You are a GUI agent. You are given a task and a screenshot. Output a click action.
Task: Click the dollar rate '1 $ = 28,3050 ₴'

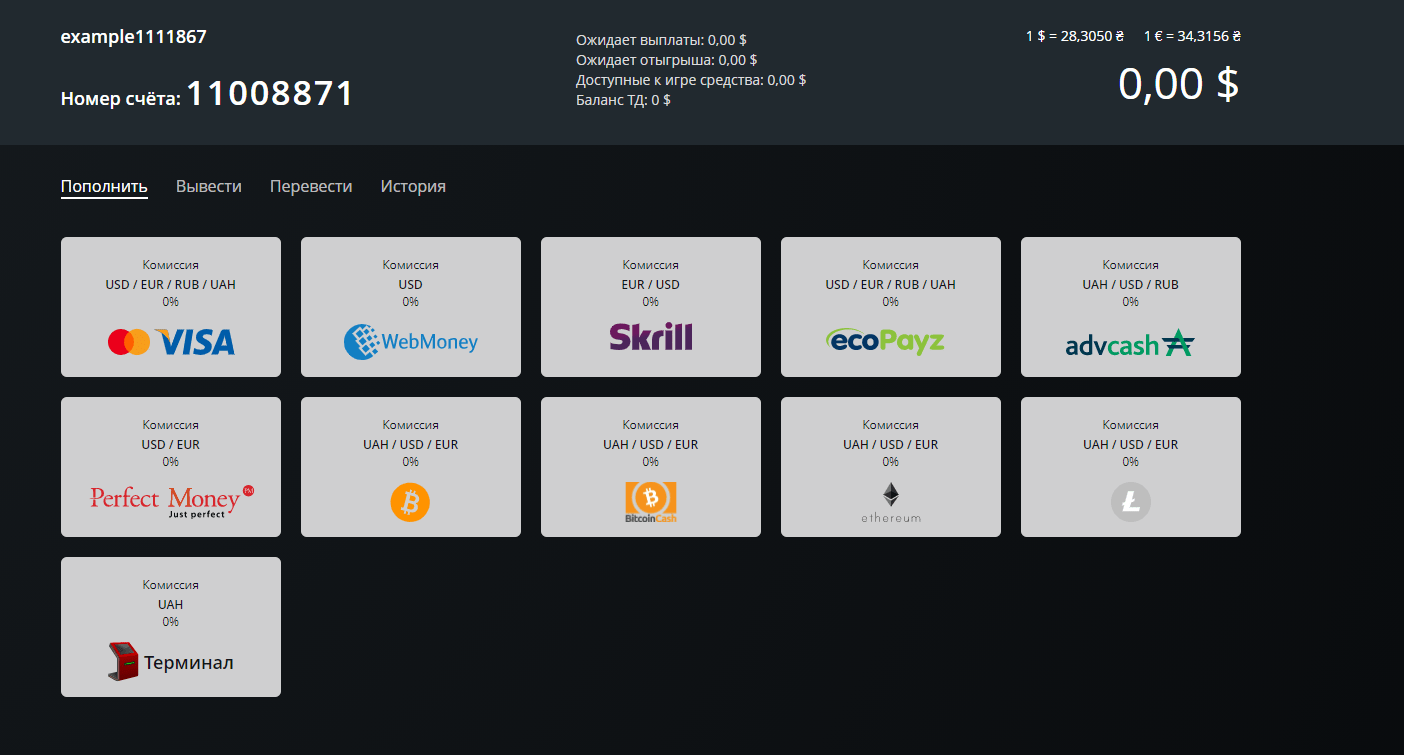(x=1075, y=36)
